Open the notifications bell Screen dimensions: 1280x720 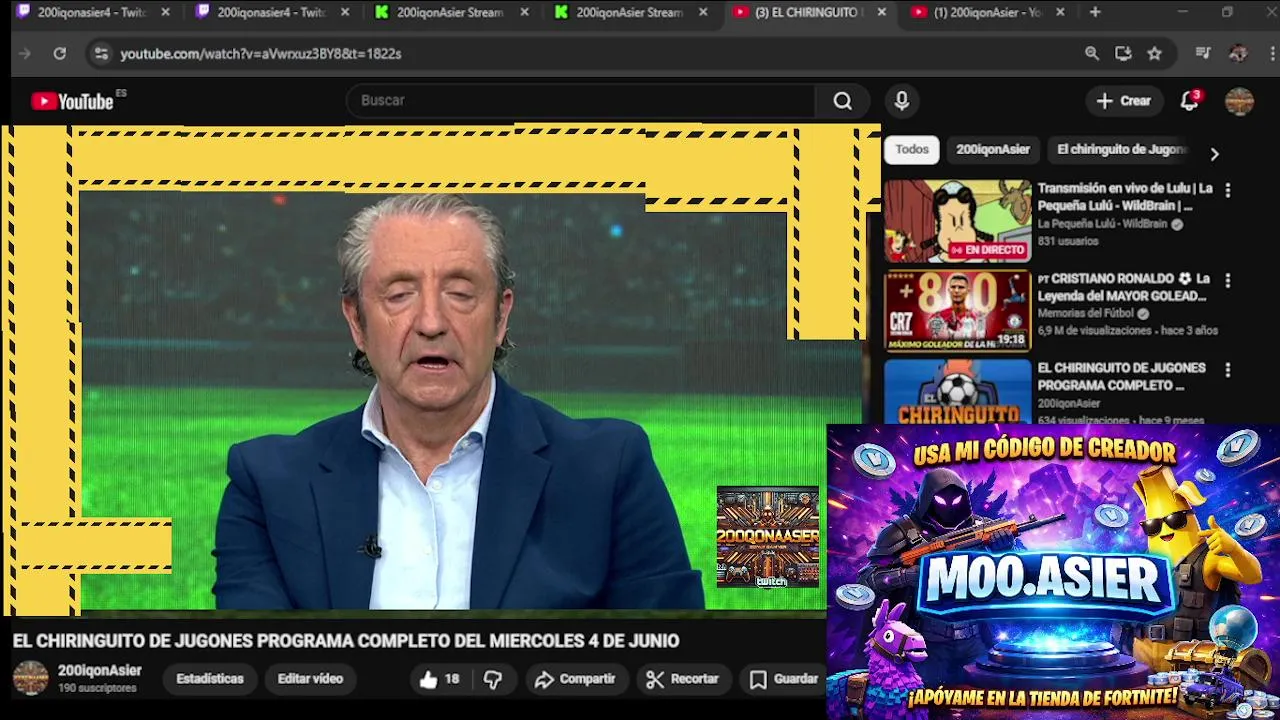1189,101
